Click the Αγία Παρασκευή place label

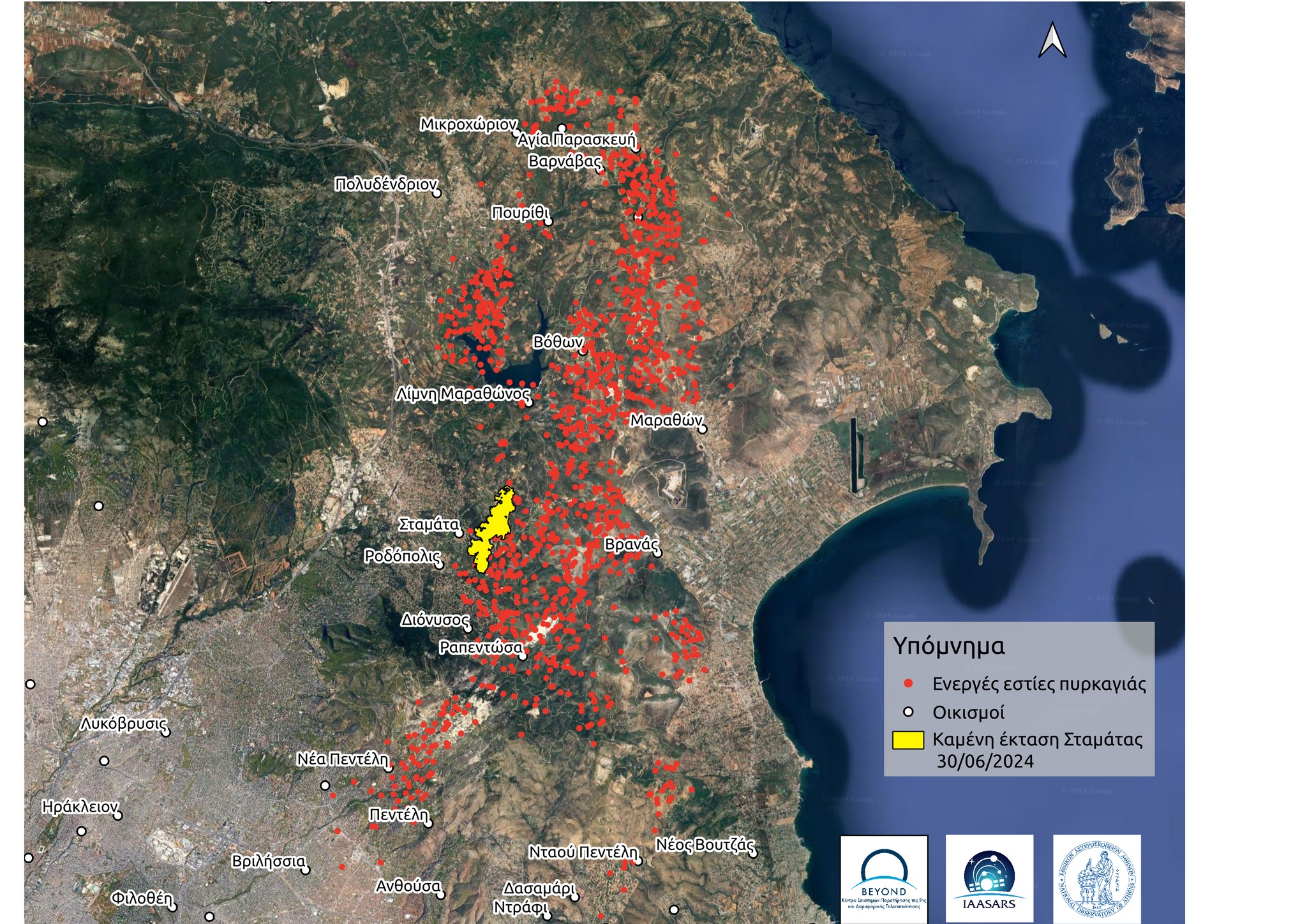tap(577, 140)
